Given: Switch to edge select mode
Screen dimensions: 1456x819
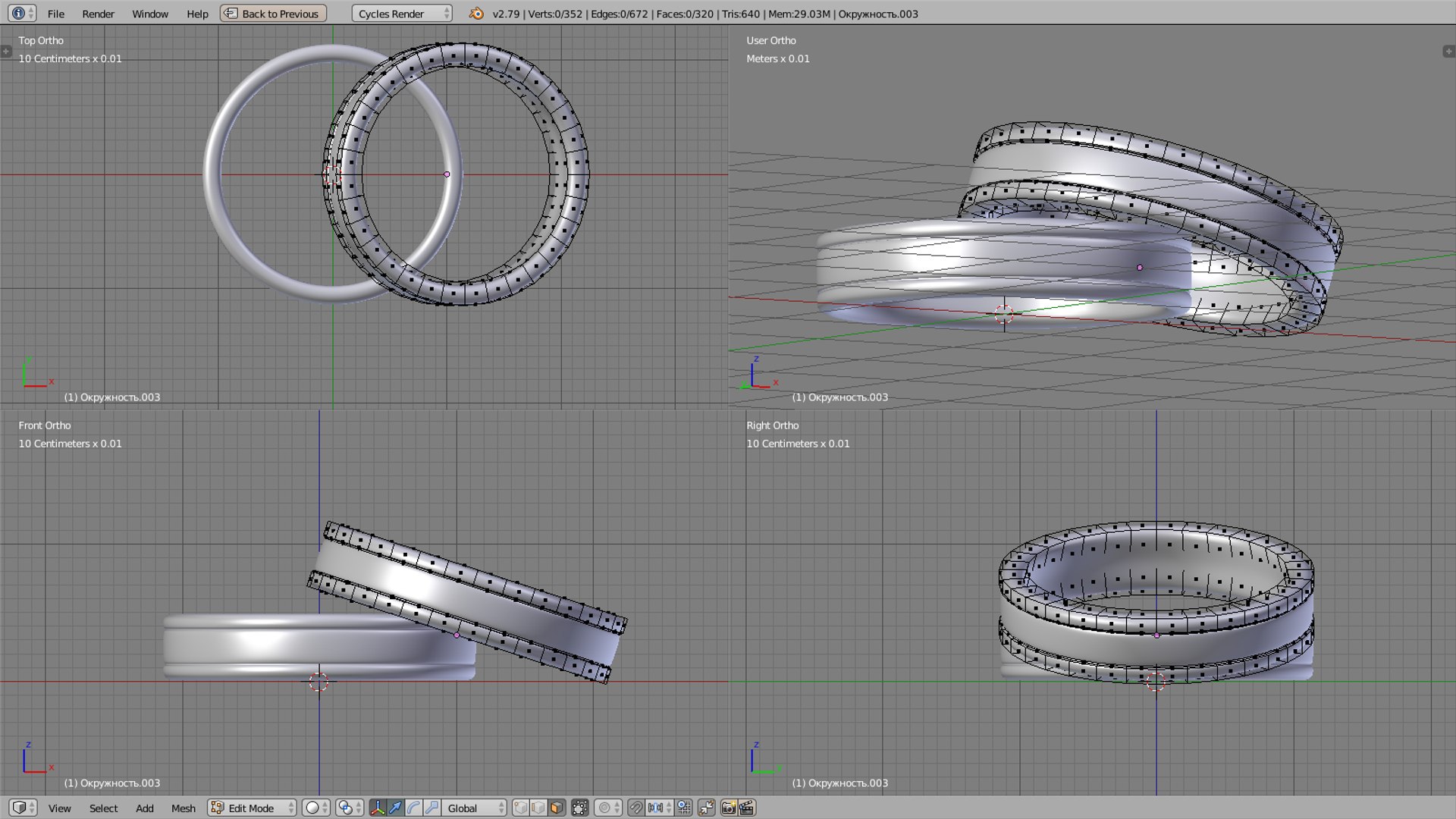Looking at the screenshot, I should 538,808.
